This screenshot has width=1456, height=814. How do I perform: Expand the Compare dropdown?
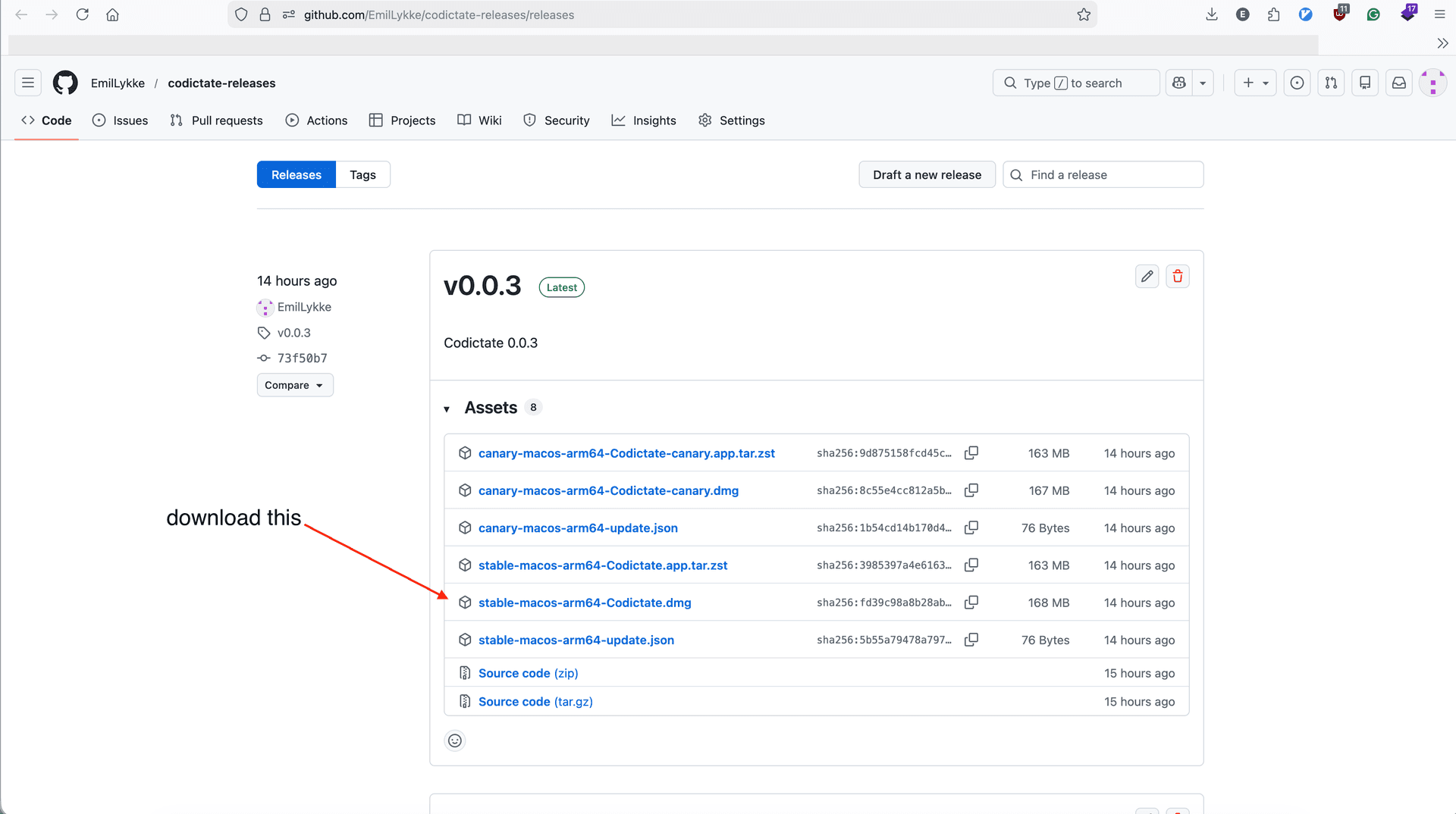294,385
